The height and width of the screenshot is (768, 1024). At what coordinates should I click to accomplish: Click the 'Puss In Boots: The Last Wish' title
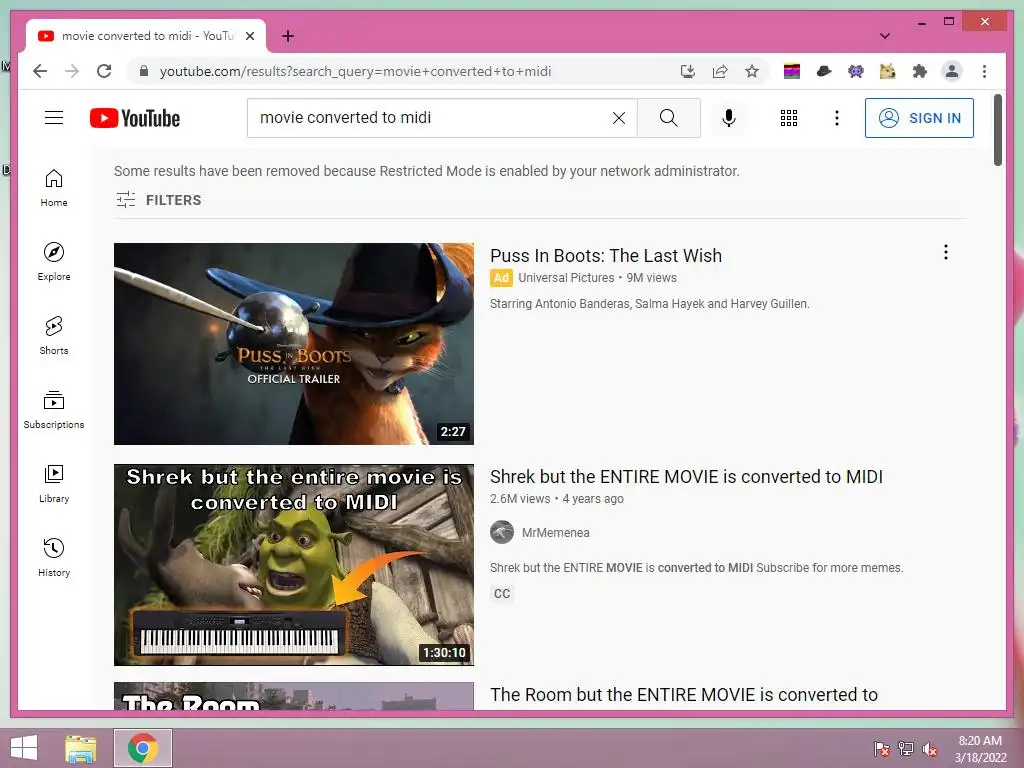(606, 255)
